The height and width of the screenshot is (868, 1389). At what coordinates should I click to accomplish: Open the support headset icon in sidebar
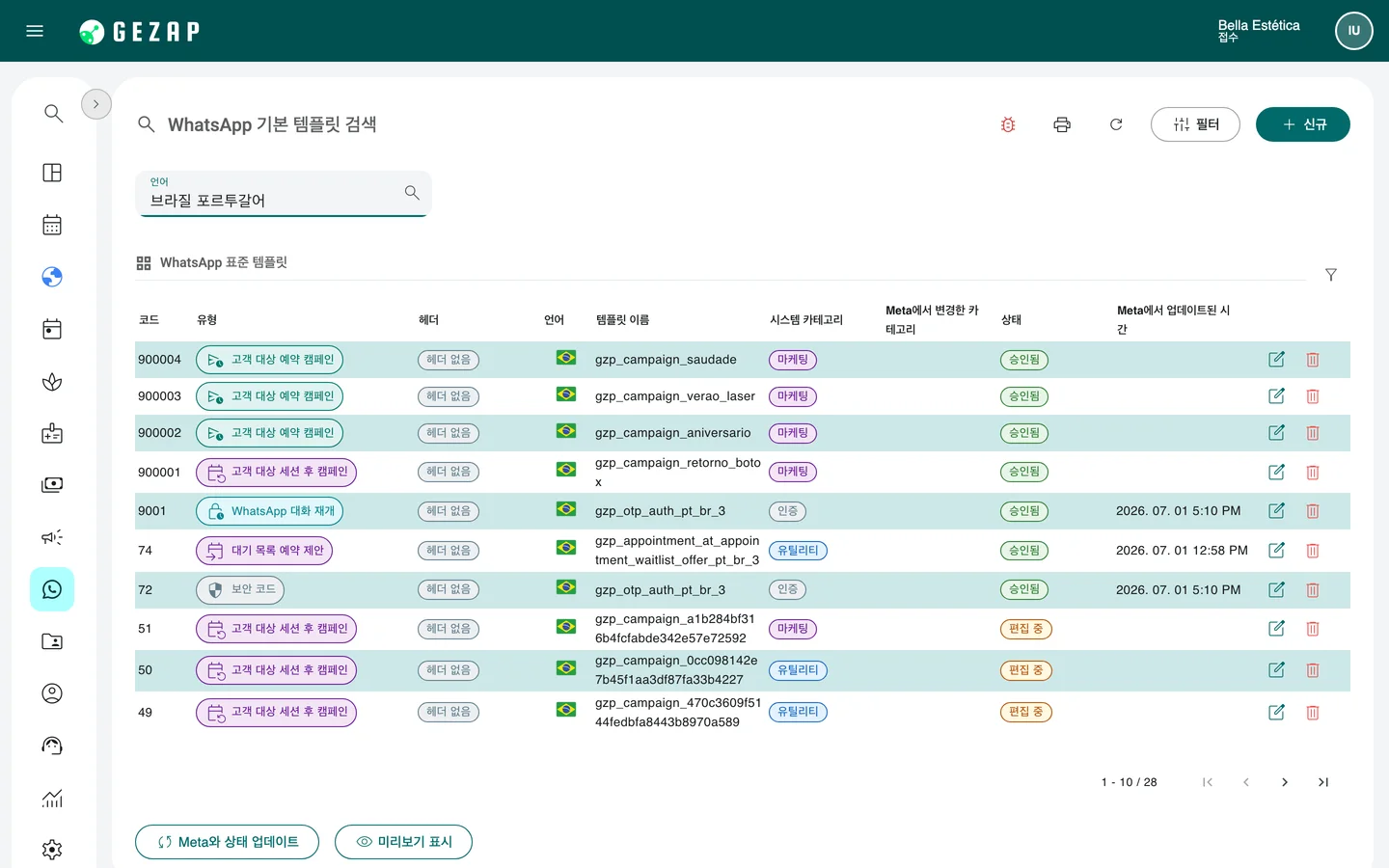(x=52, y=746)
